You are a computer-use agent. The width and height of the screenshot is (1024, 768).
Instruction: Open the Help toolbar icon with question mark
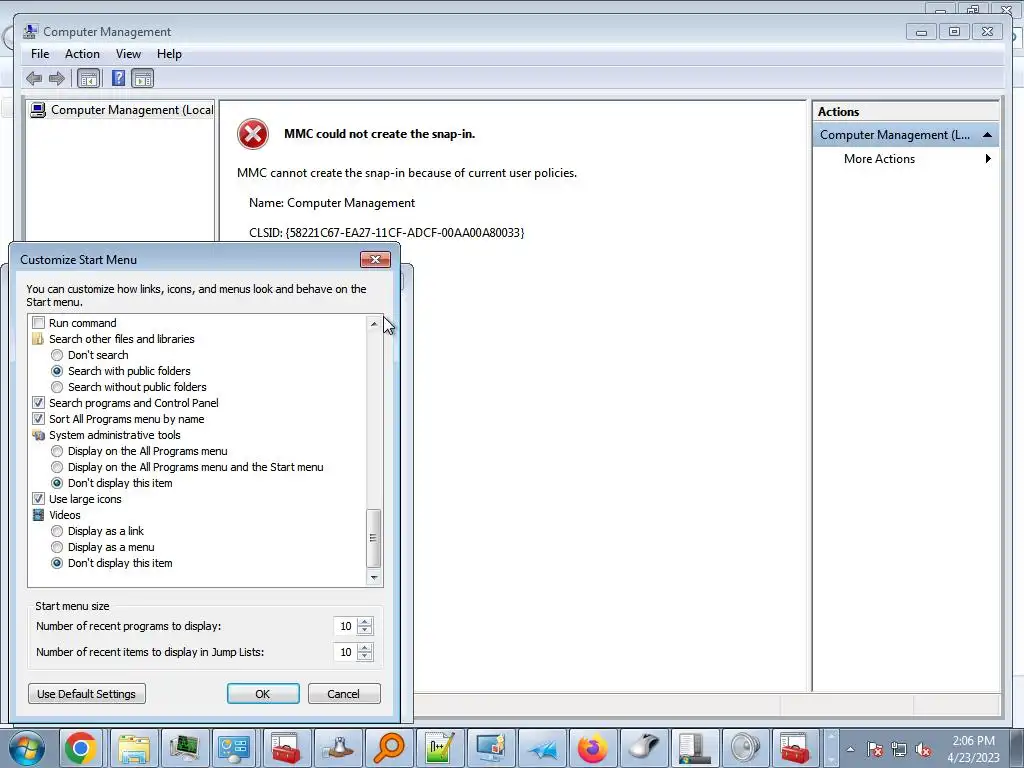point(118,79)
